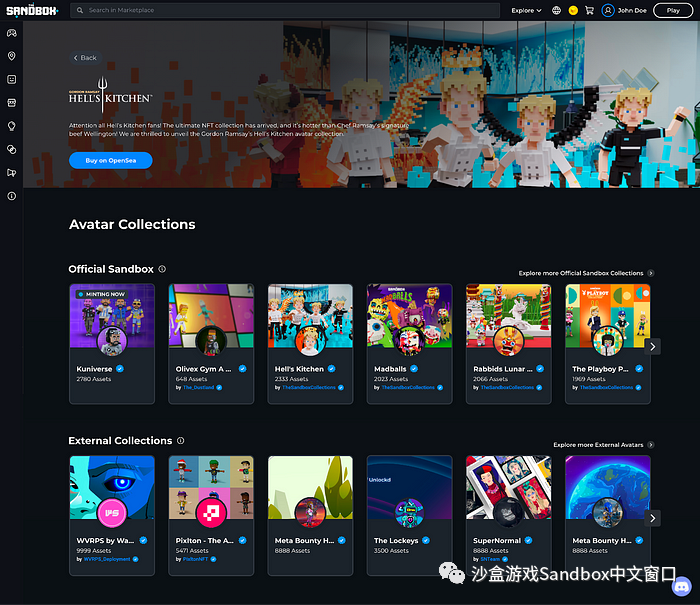Open the info circle sidebar icon

[x=12, y=196]
